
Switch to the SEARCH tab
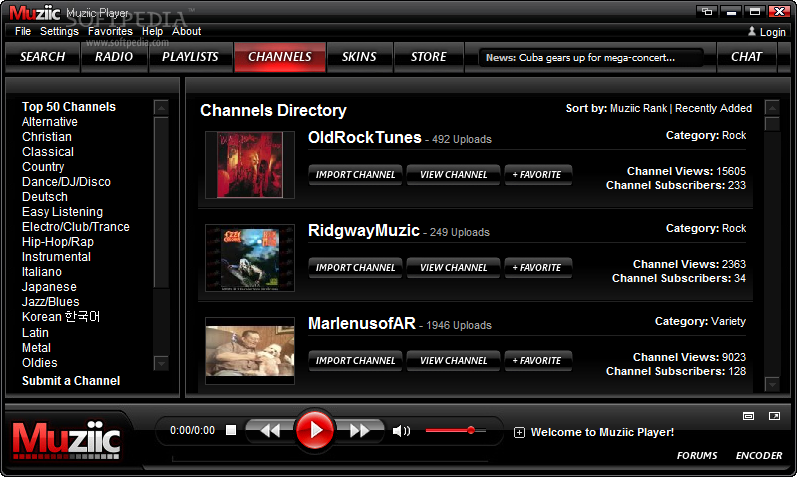[43, 57]
